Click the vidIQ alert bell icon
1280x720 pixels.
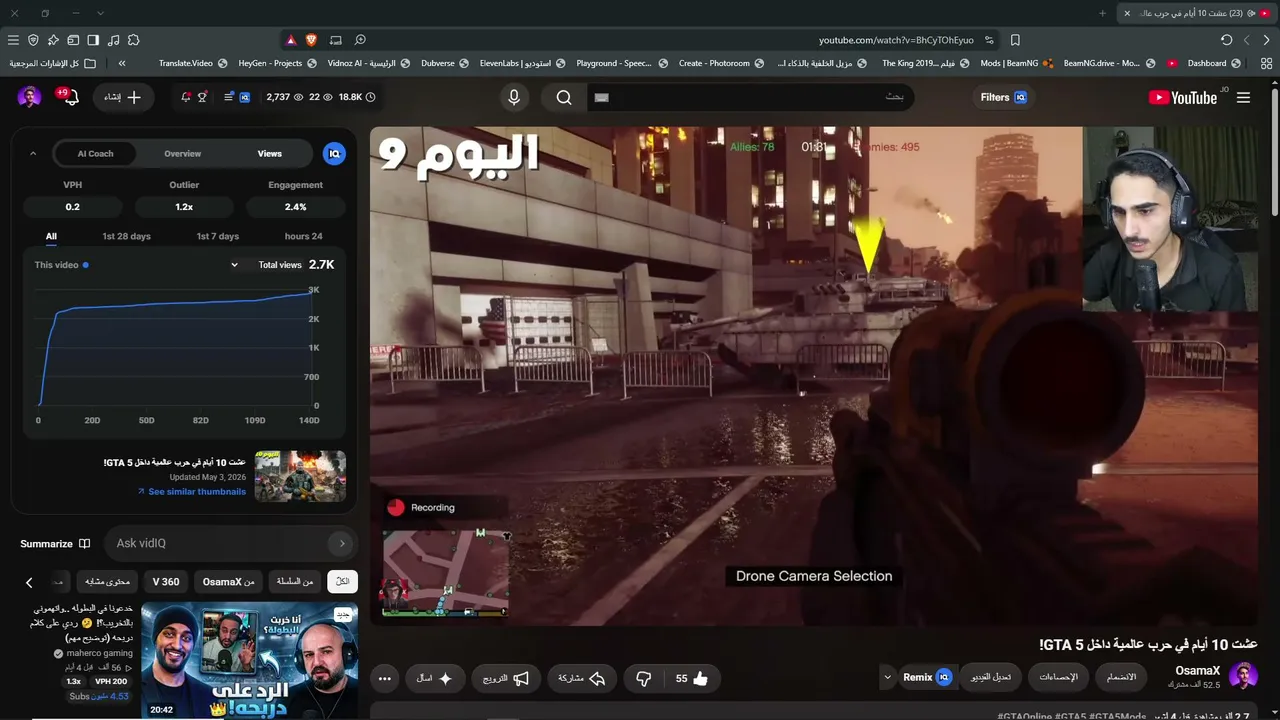(186, 97)
